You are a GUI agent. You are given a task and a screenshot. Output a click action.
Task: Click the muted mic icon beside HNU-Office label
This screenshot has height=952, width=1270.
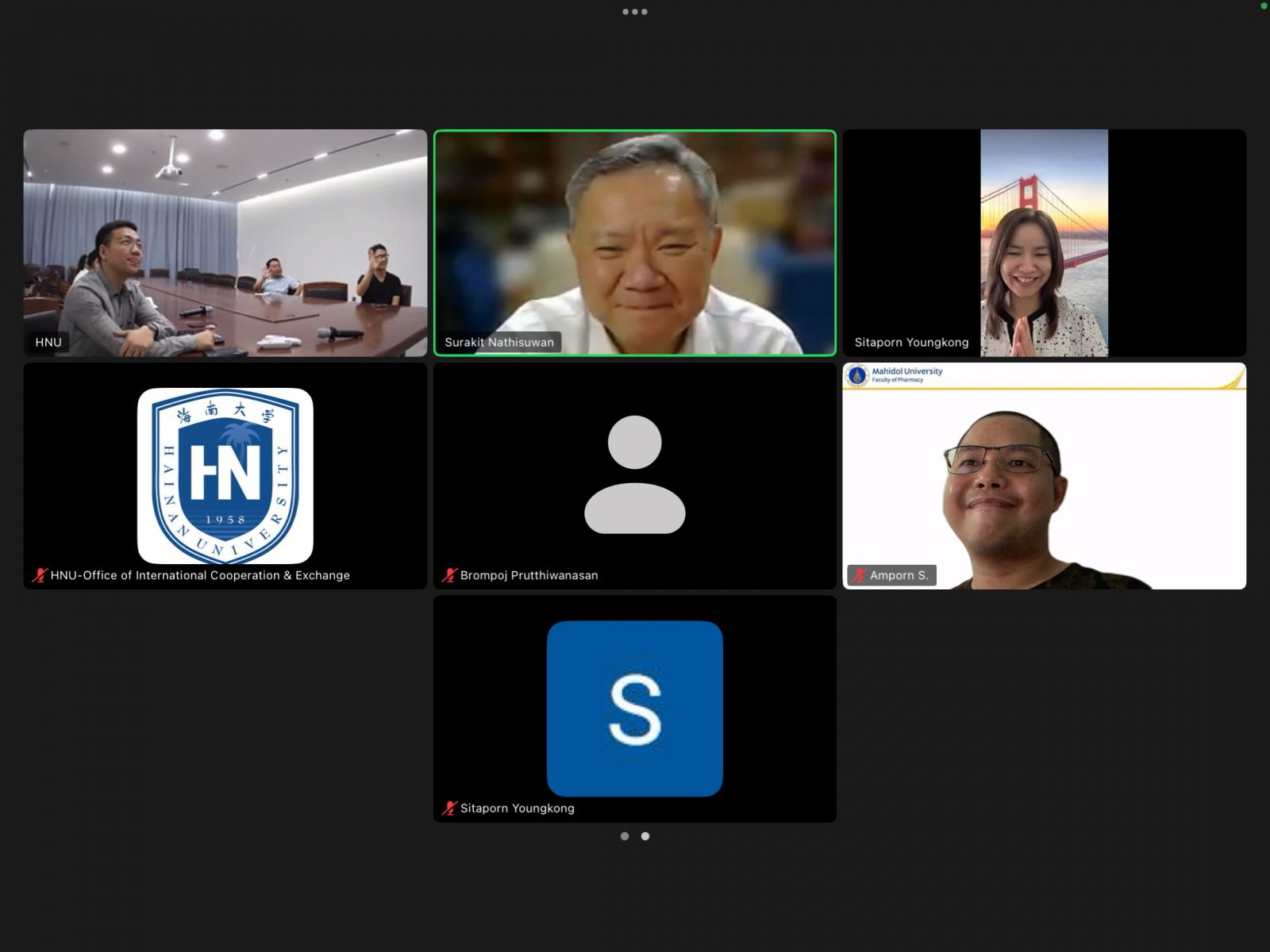click(x=40, y=575)
